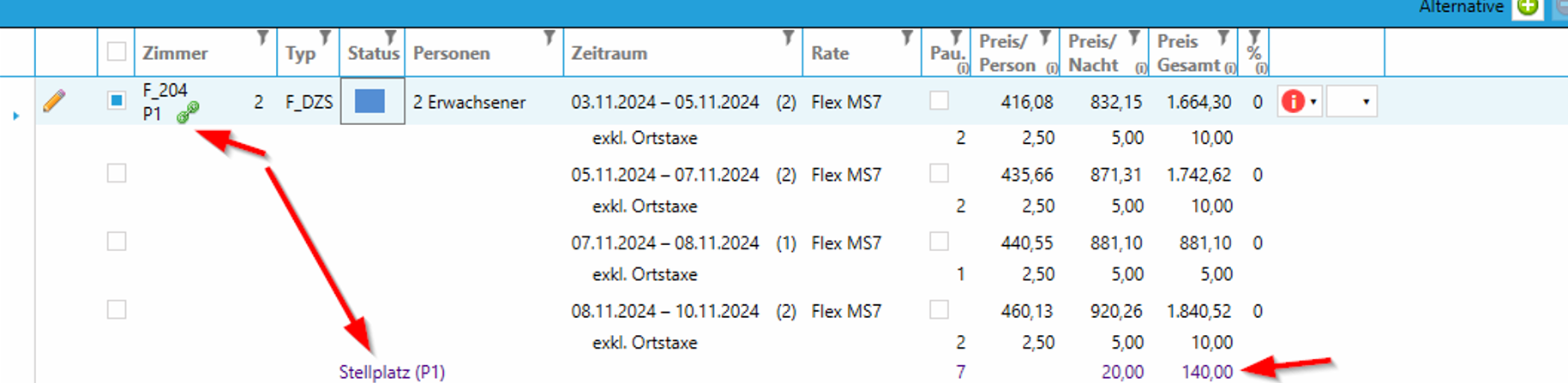Open the filter icon on the Personen column
This screenshot has height=383, width=1568.
pos(550,38)
